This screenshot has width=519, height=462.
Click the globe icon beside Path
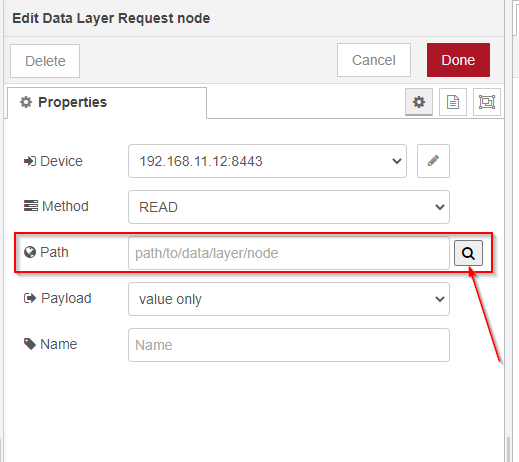pos(30,252)
